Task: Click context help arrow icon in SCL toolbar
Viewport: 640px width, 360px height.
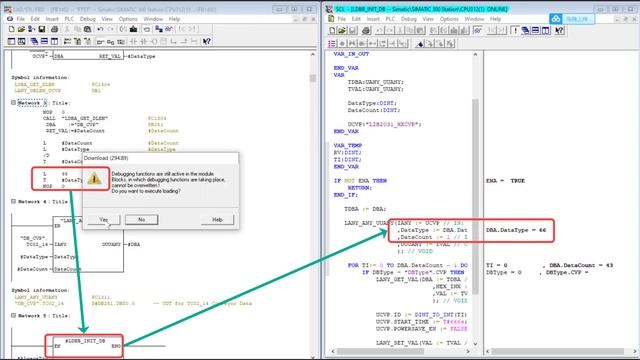Action: point(559,30)
